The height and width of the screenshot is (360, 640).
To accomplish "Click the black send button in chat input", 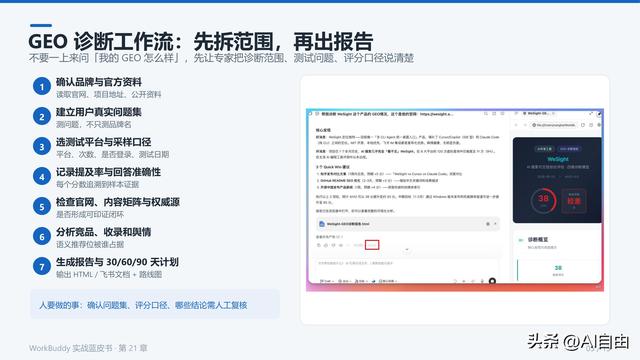I will pos(492,281).
